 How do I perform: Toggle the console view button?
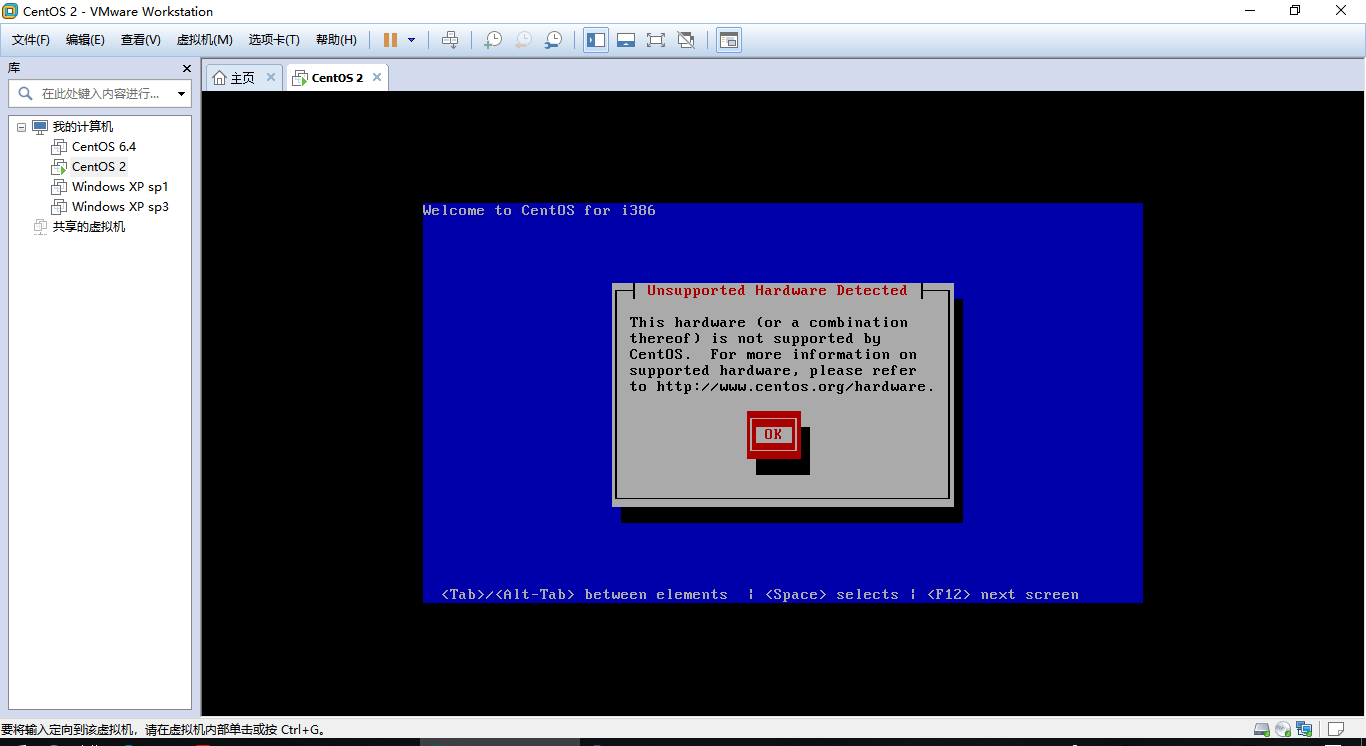point(729,40)
